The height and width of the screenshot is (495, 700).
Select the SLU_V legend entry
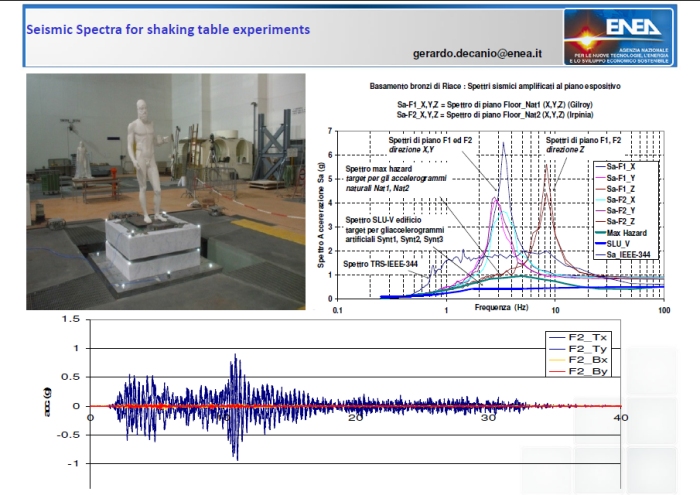pyautogui.click(x=628, y=244)
